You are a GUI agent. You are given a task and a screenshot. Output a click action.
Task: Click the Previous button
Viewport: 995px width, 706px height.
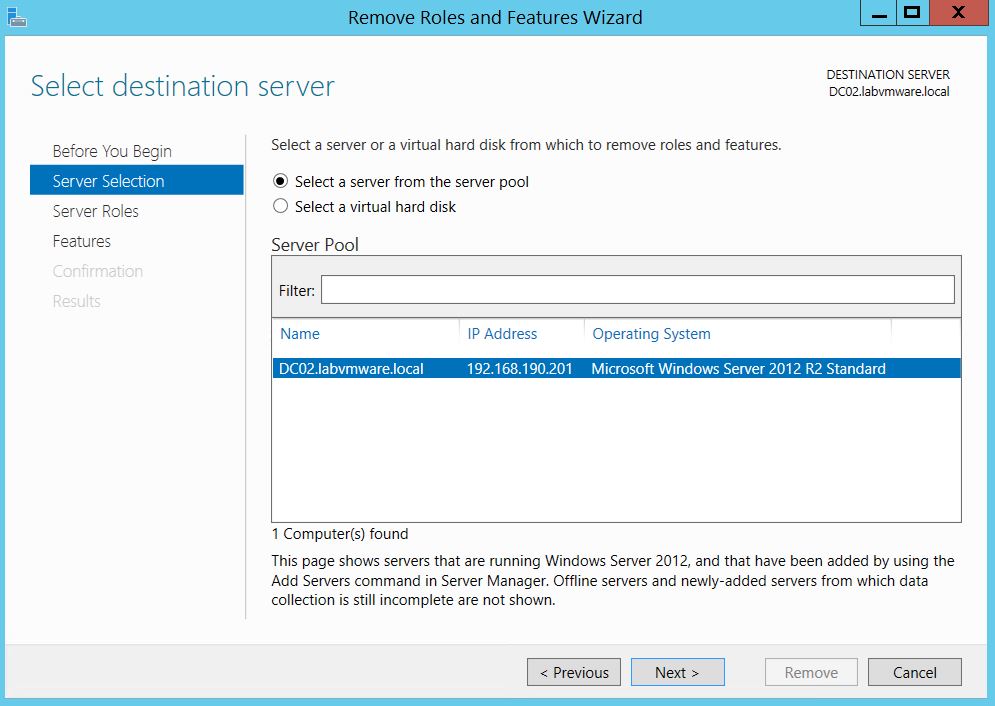pos(574,672)
